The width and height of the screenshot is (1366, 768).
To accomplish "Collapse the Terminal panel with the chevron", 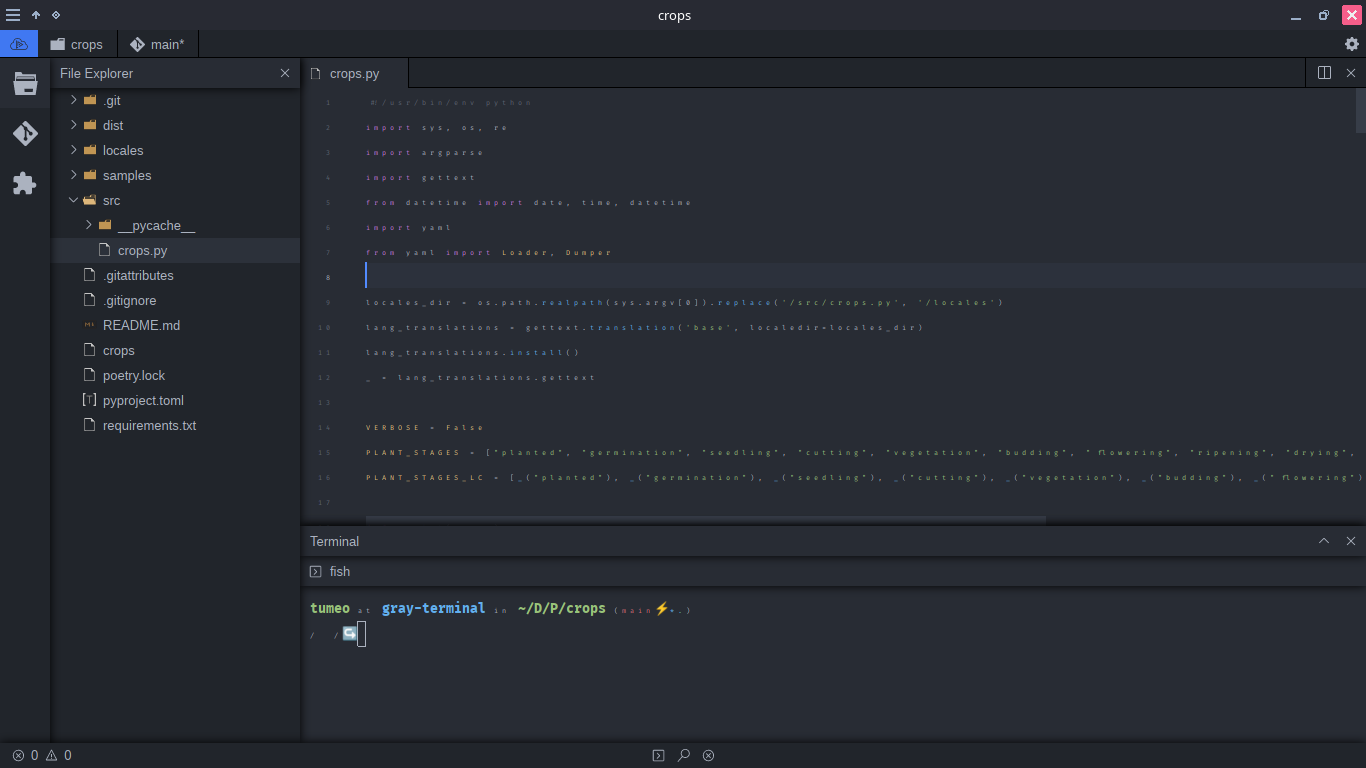I will pyautogui.click(x=1324, y=540).
